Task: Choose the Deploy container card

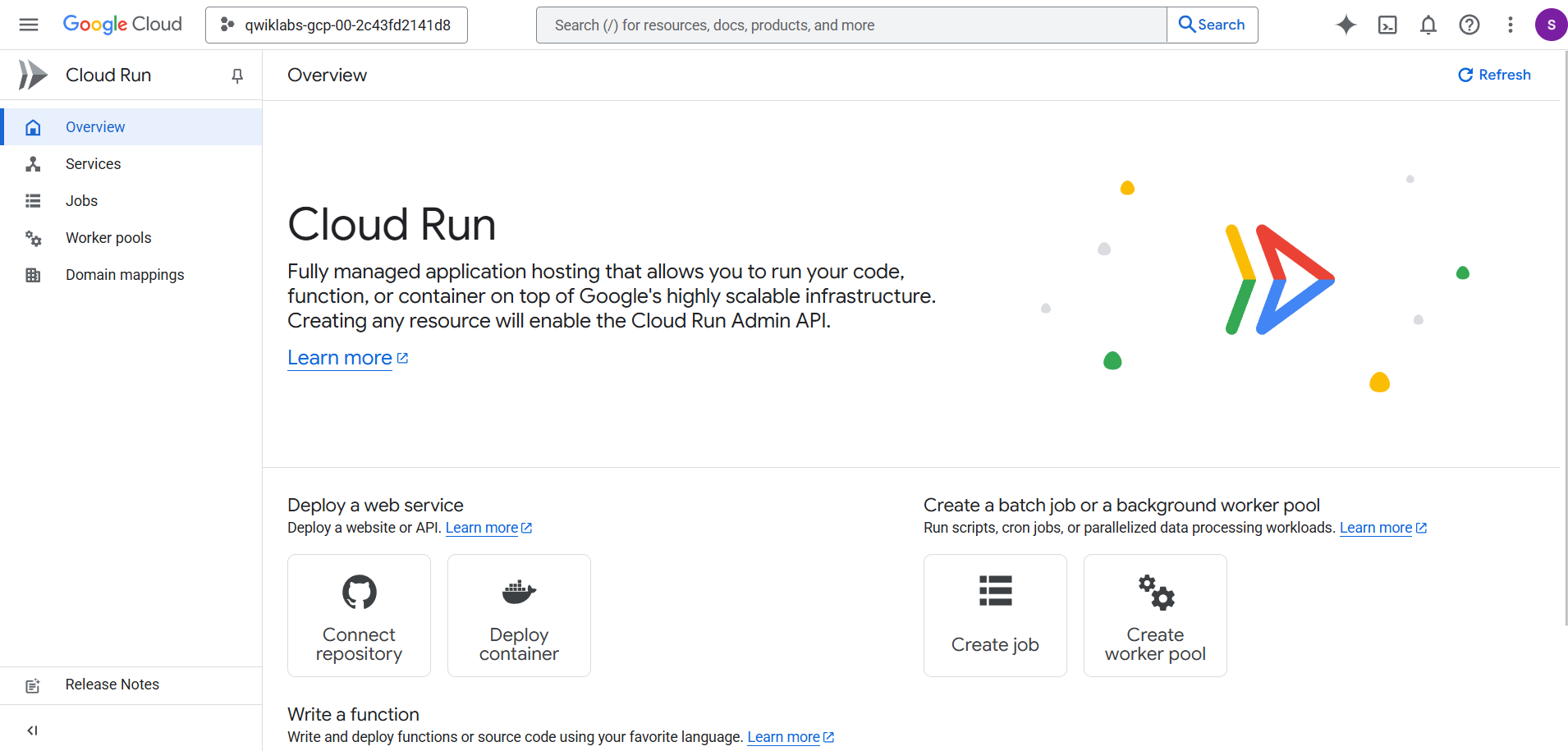Action: 519,616
